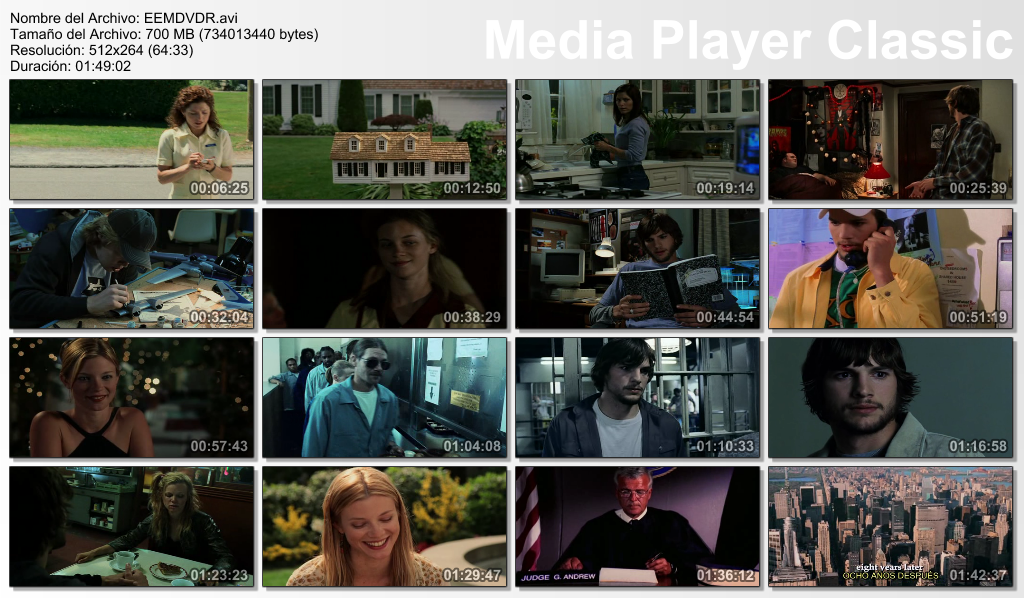The width and height of the screenshot is (1024, 598).
Task: Select the city skyline thumbnail at 01:42:37
Action: pos(890,526)
